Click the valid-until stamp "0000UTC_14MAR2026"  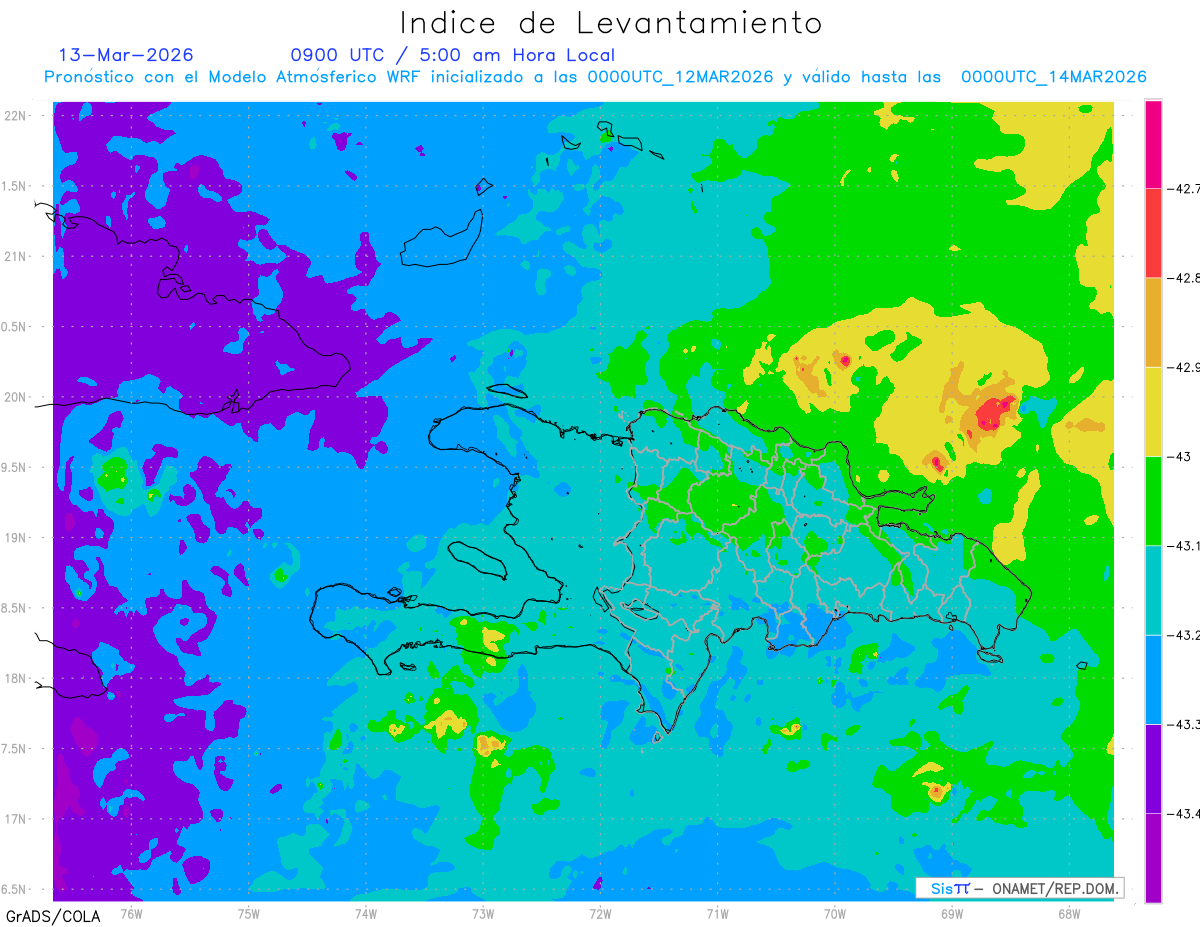tap(1053, 77)
